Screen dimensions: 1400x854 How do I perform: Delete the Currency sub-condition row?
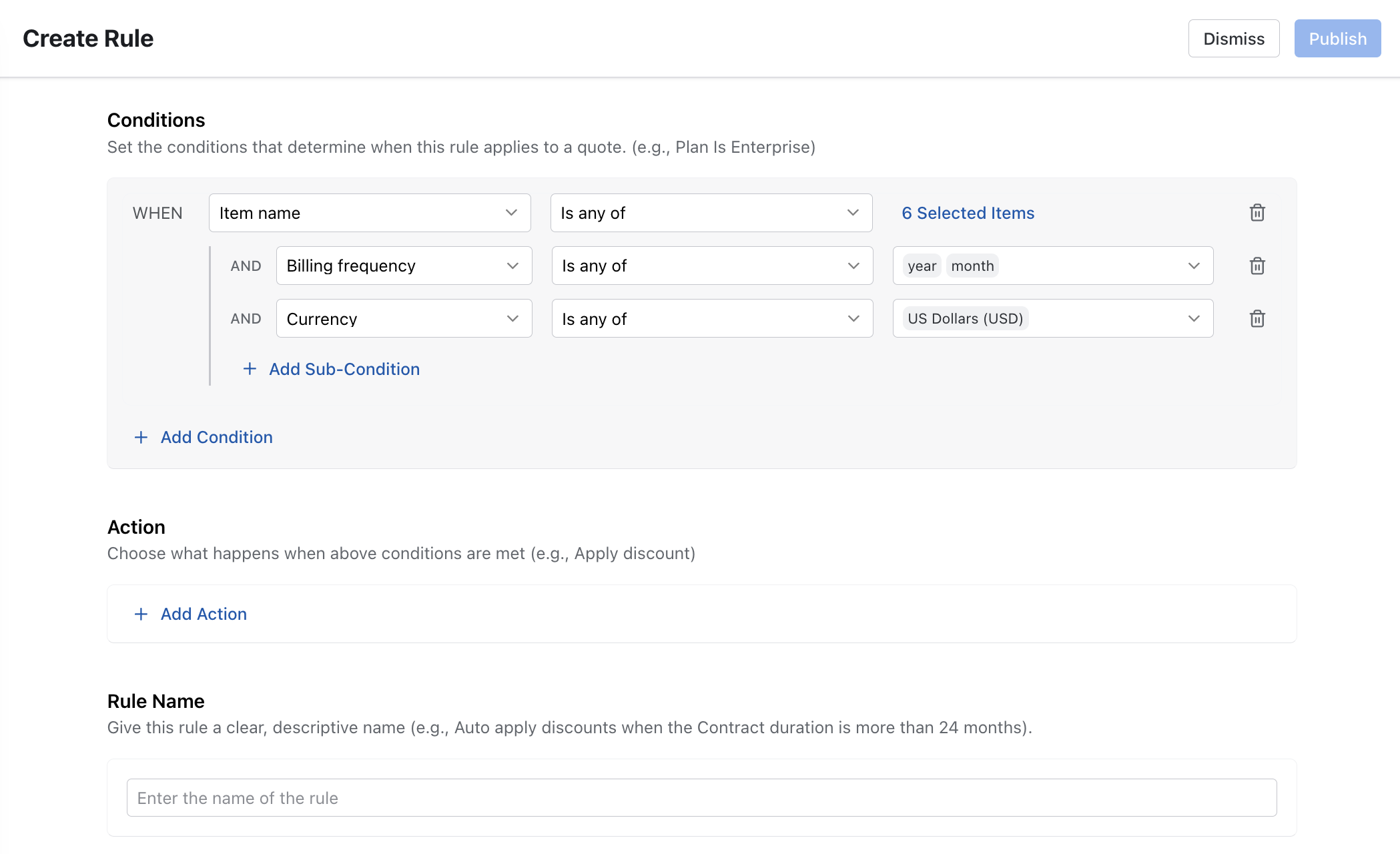coord(1257,319)
